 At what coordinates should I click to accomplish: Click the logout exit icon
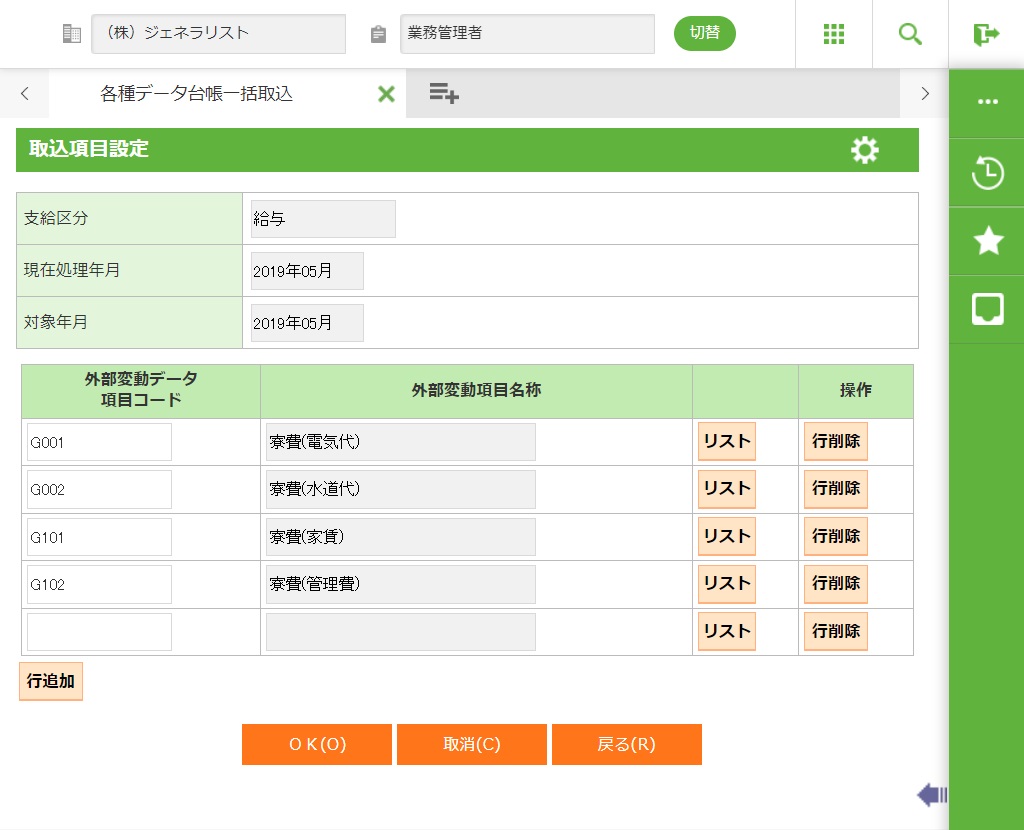pos(986,34)
